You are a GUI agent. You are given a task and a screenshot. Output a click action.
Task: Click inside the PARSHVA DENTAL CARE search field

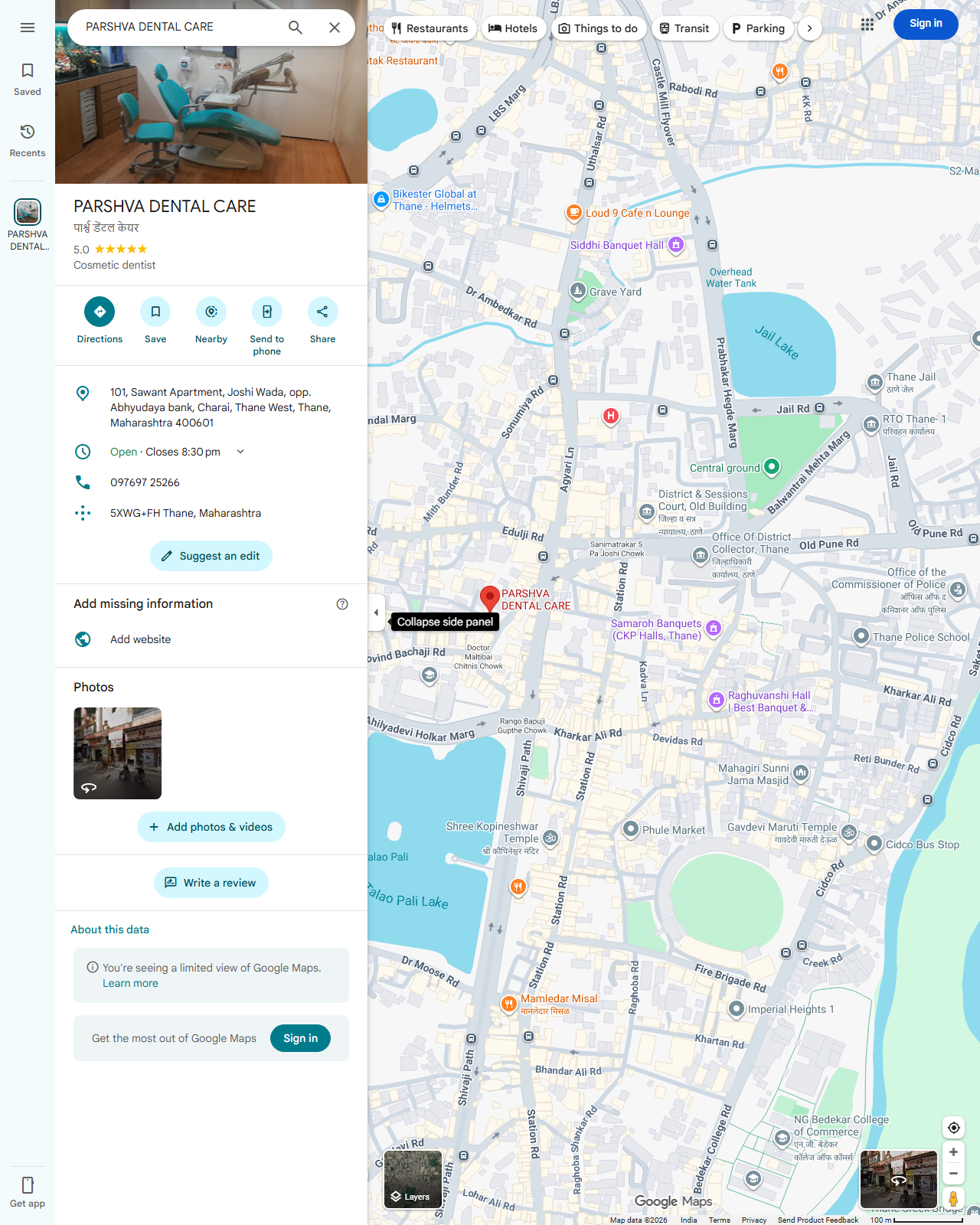pos(176,27)
